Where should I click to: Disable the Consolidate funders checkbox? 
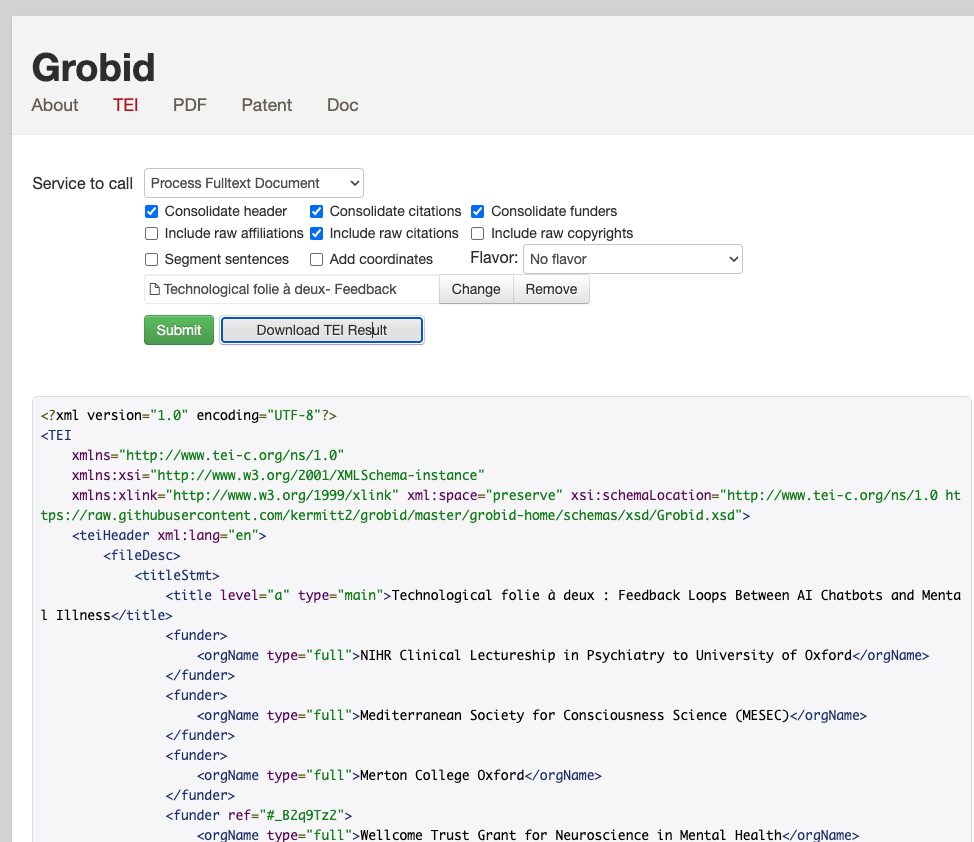pos(478,212)
